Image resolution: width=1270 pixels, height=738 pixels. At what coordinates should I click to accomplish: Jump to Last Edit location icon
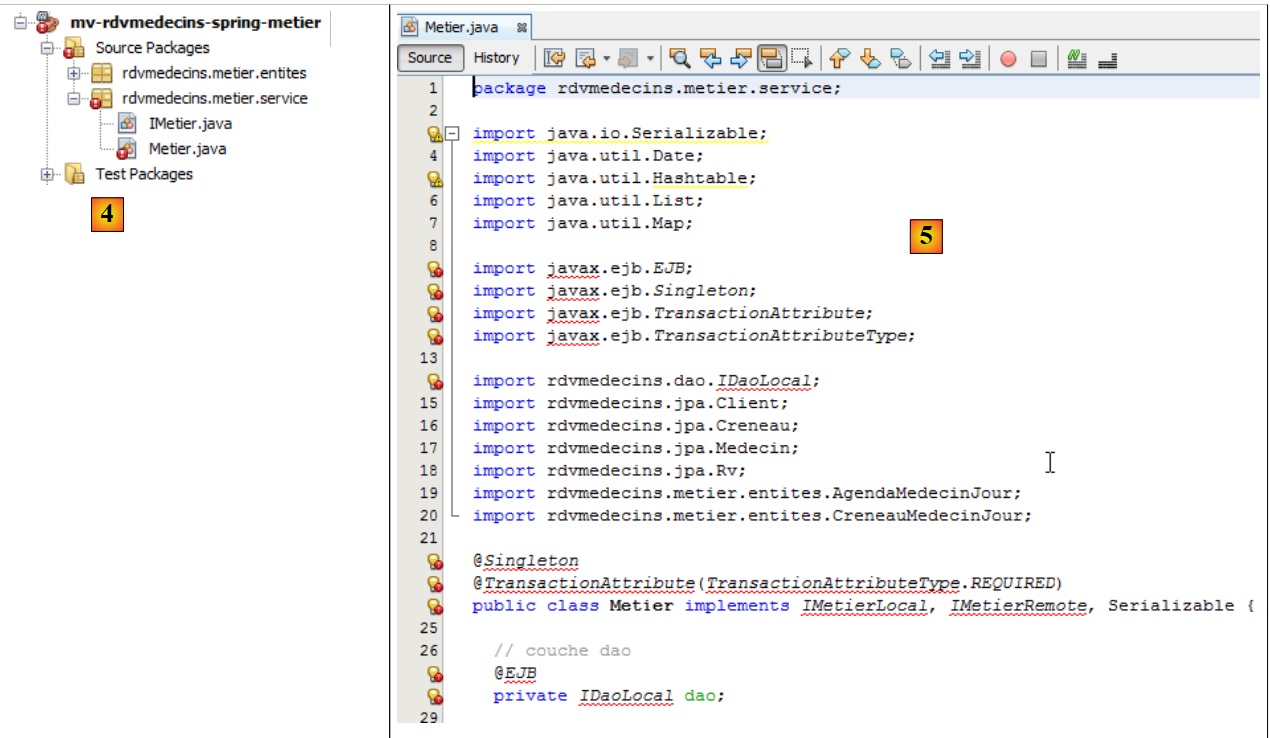pyautogui.click(x=554, y=58)
